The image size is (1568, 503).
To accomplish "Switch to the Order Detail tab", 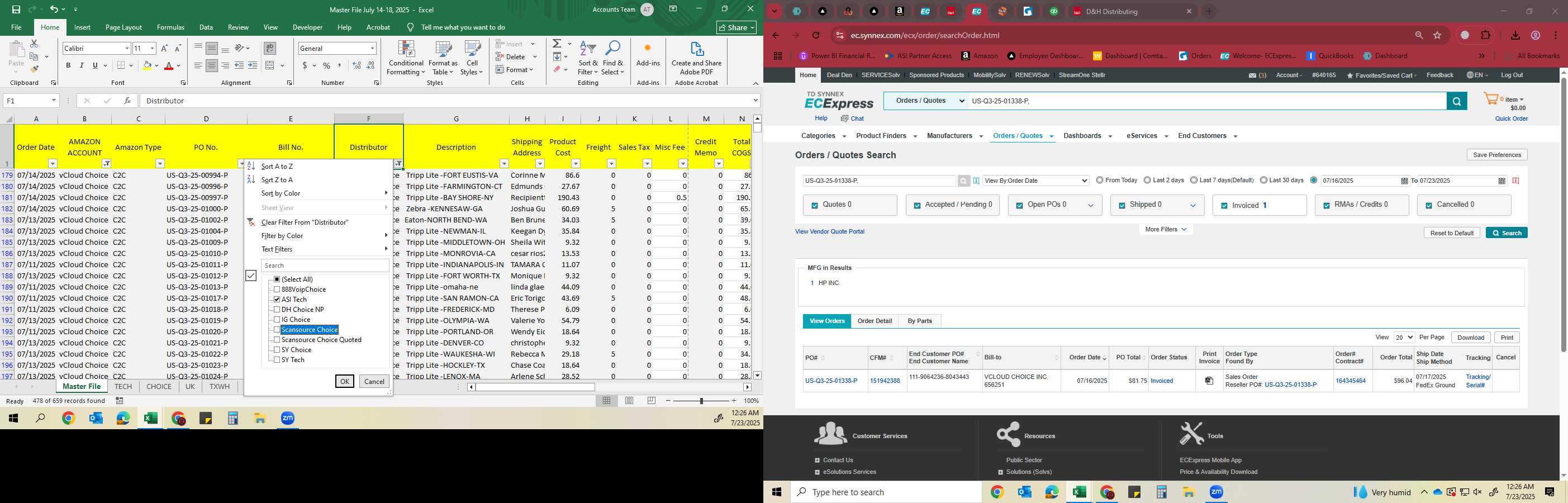I will (875, 321).
